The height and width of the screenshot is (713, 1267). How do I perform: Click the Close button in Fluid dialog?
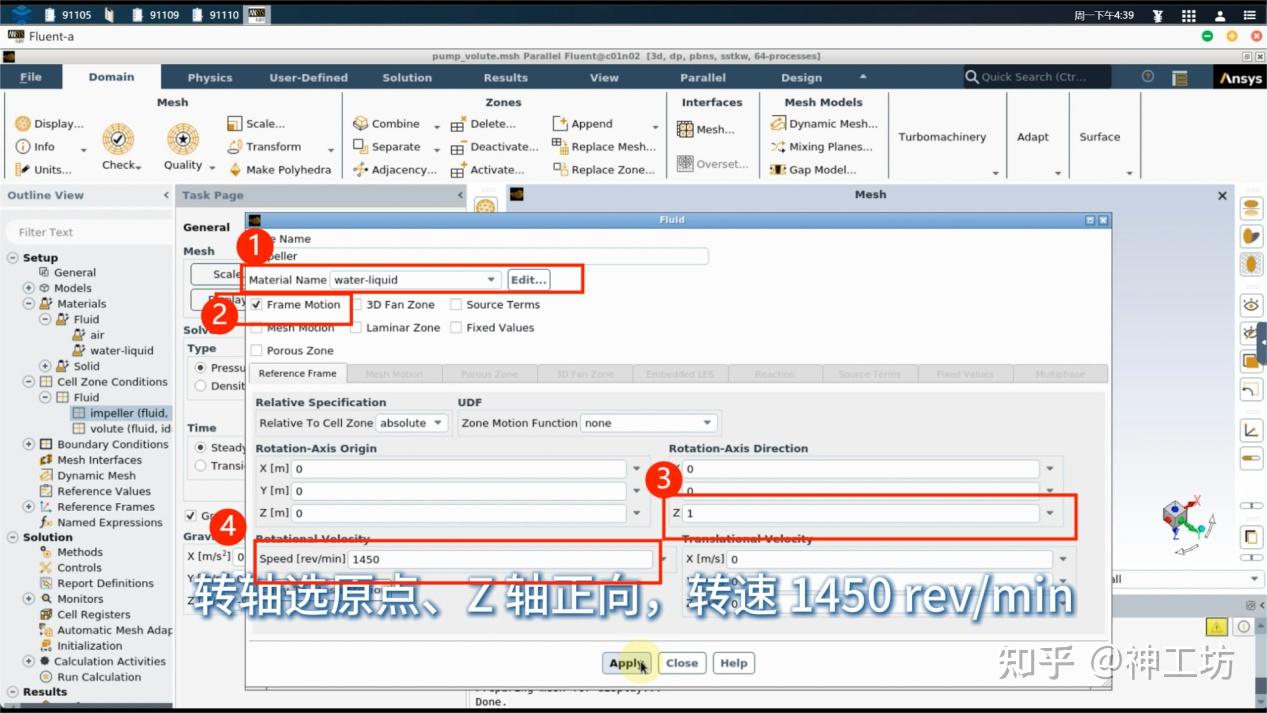click(682, 663)
